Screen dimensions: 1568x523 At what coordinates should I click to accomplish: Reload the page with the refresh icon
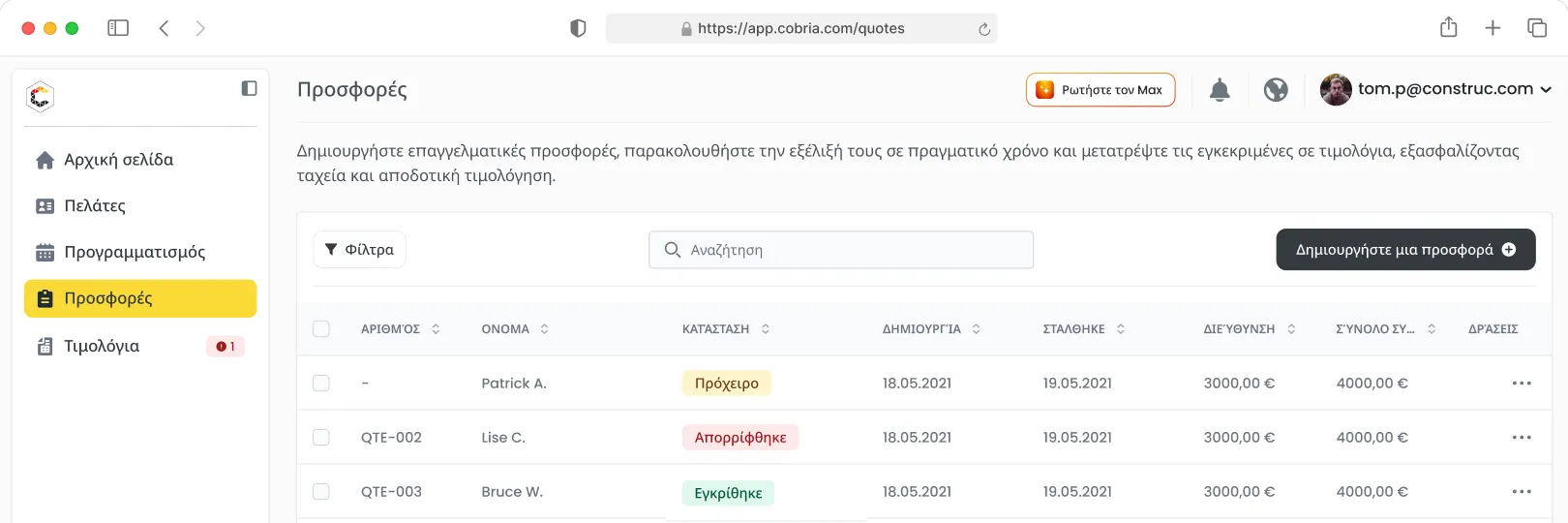coord(984,29)
